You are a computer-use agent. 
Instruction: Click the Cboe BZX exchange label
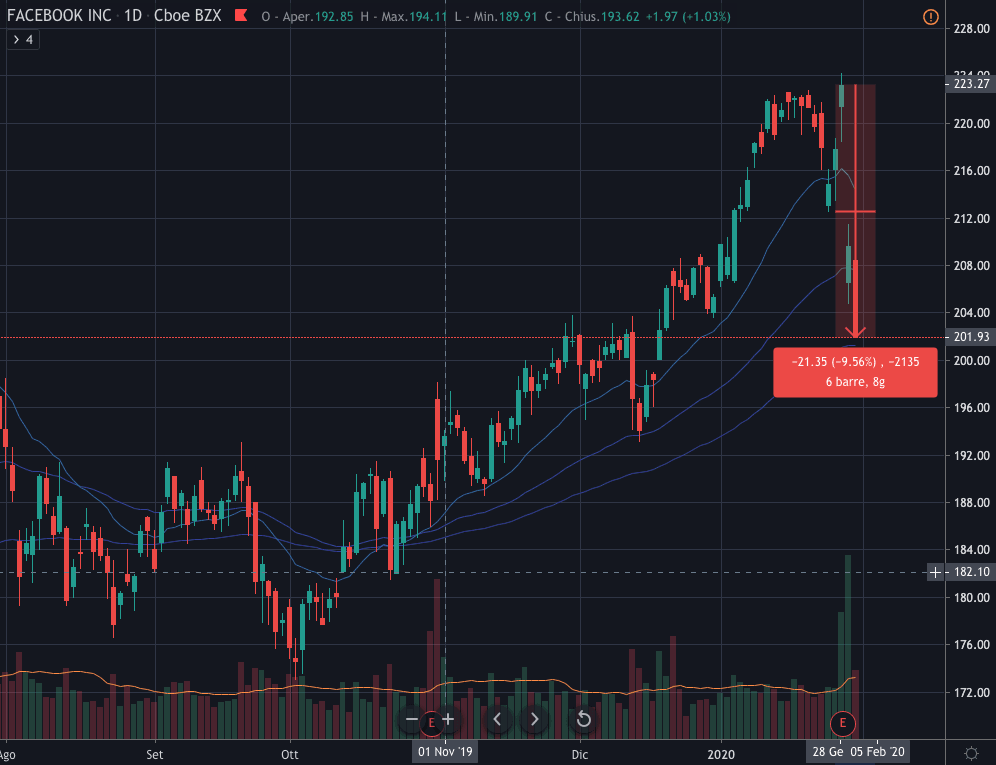pos(189,17)
